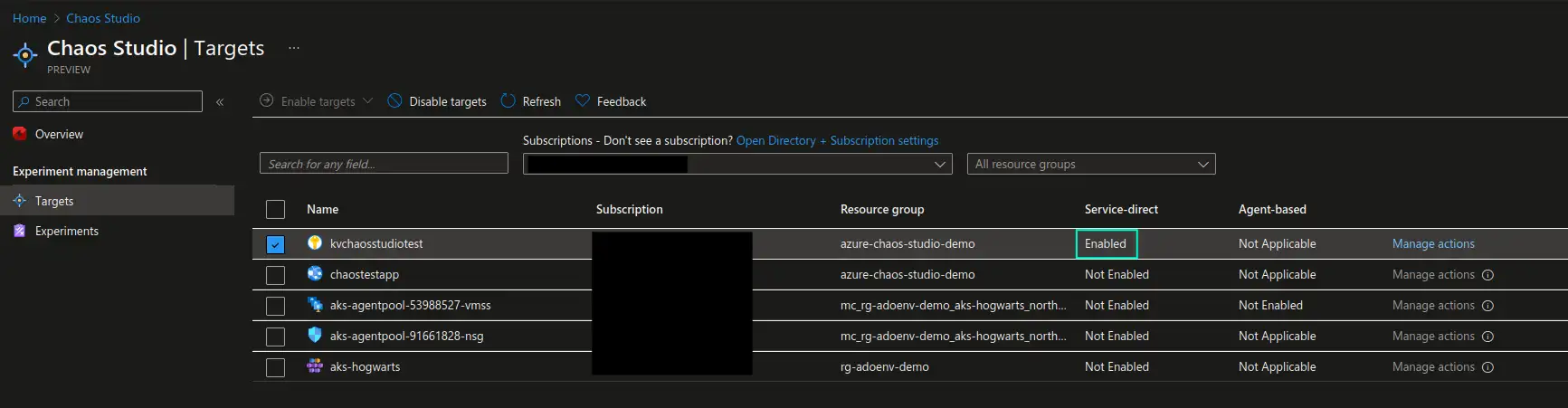Click the VMSS icon for aks-agentpool-53988527-vmss
This screenshot has height=408, width=1568.
click(x=315, y=304)
